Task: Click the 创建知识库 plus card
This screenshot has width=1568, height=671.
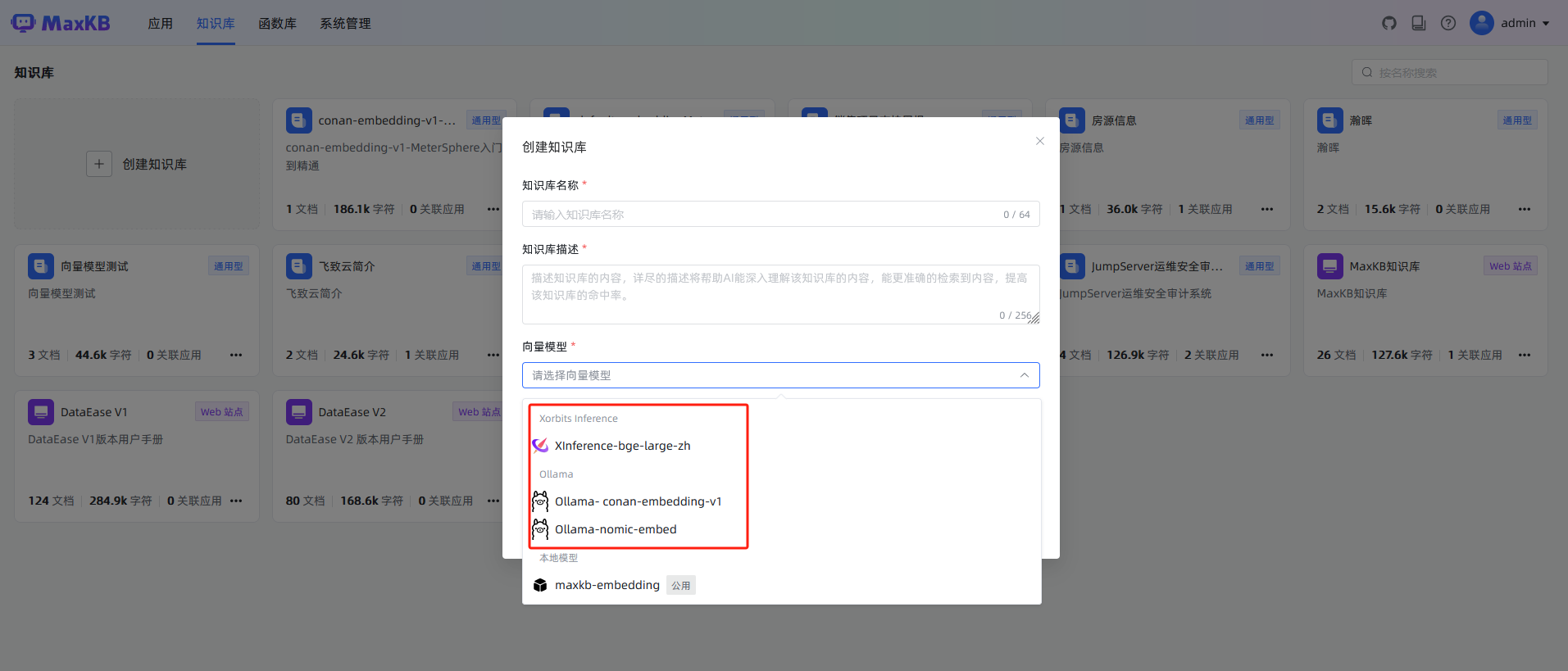Action: [x=137, y=164]
